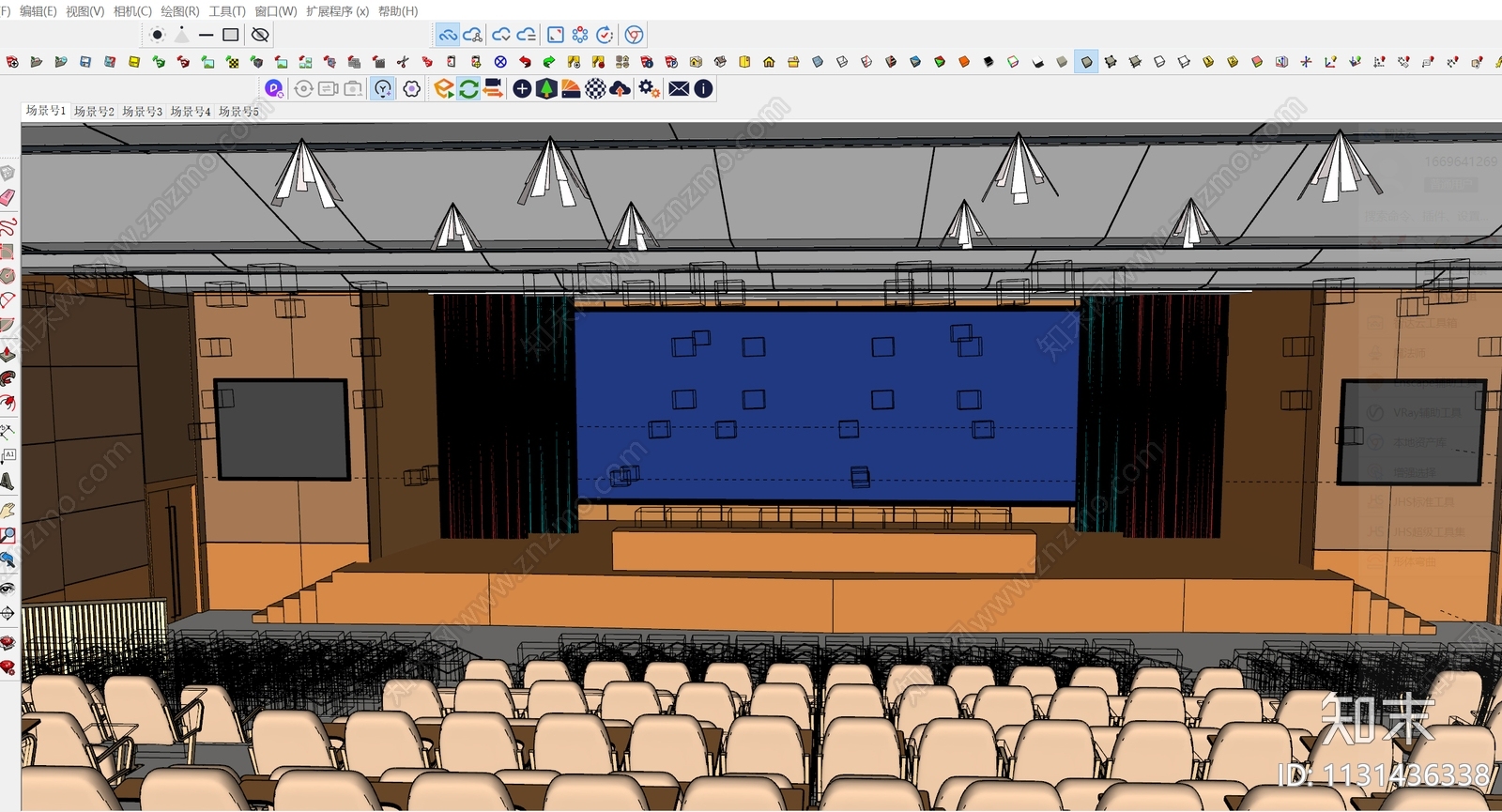The height and width of the screenshot is (812, 1502).
Task: Select the push/pull tool in left toolbar
Action: point(8,354)
